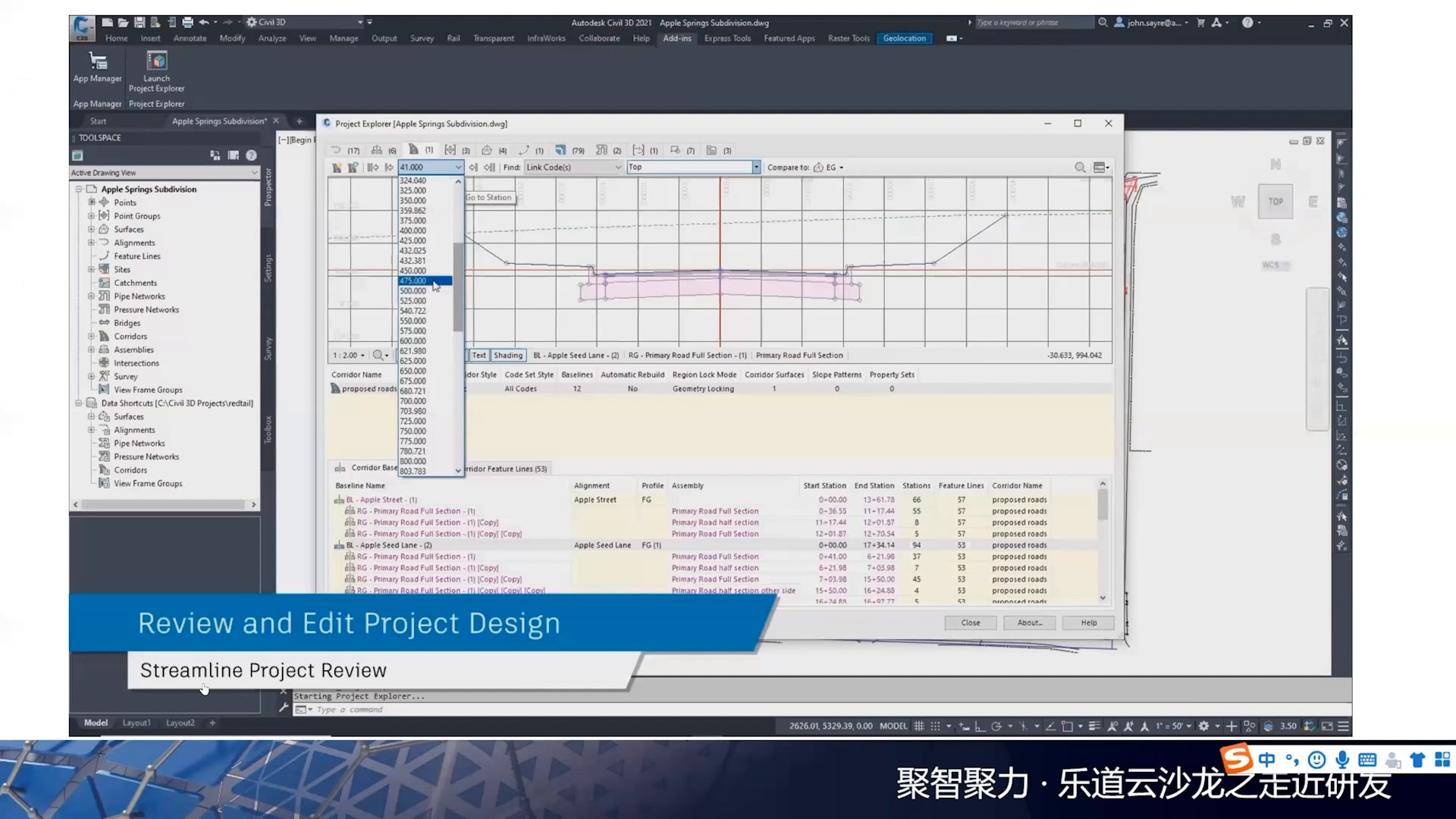Expand the Surfaces node under Apple Springs Subdivision
The height and width of the screenshot is (819, 1456).
91,229
